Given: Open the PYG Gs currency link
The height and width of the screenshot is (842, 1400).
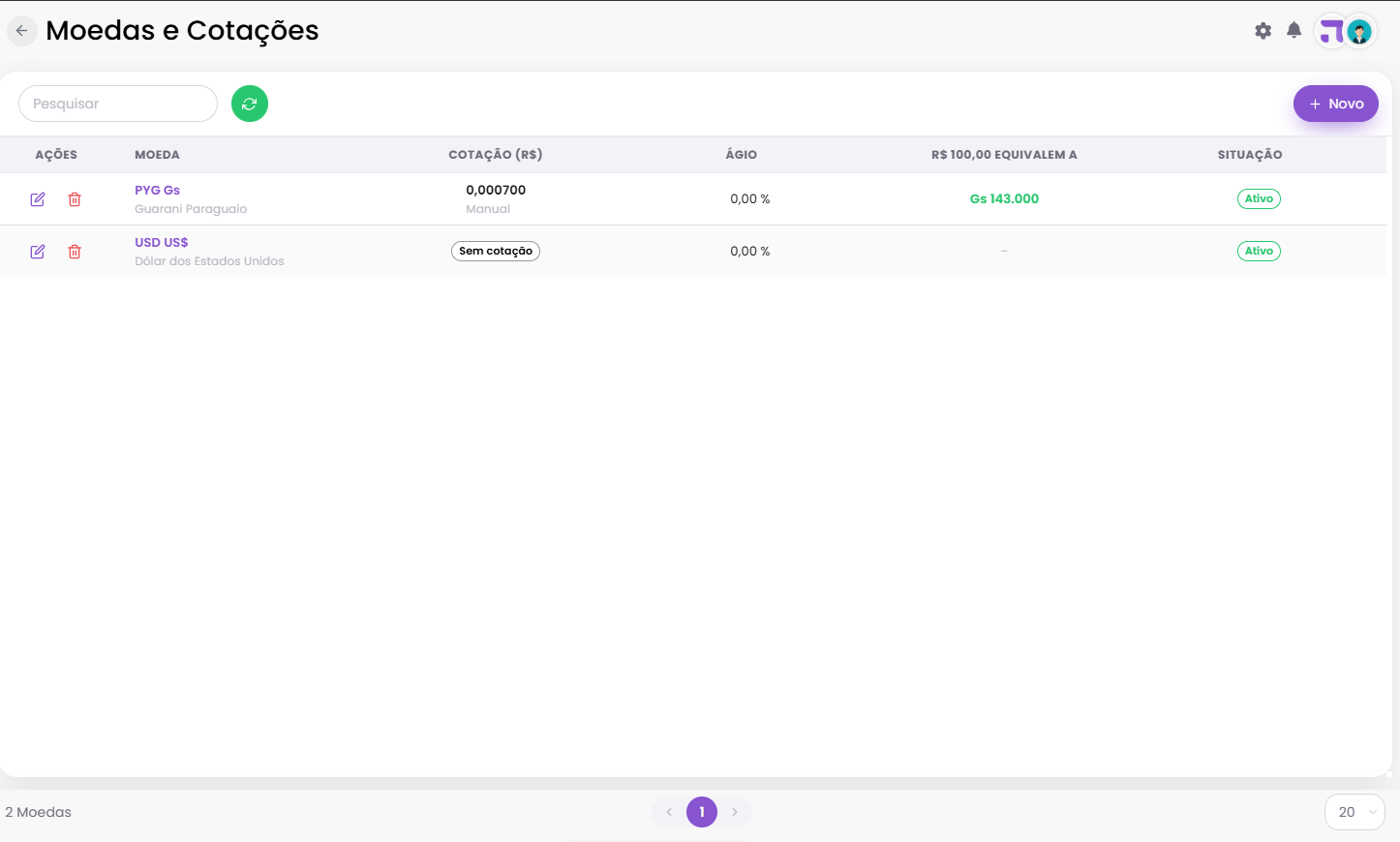Looking at the screenshot, I should click(x=158, y=191).
